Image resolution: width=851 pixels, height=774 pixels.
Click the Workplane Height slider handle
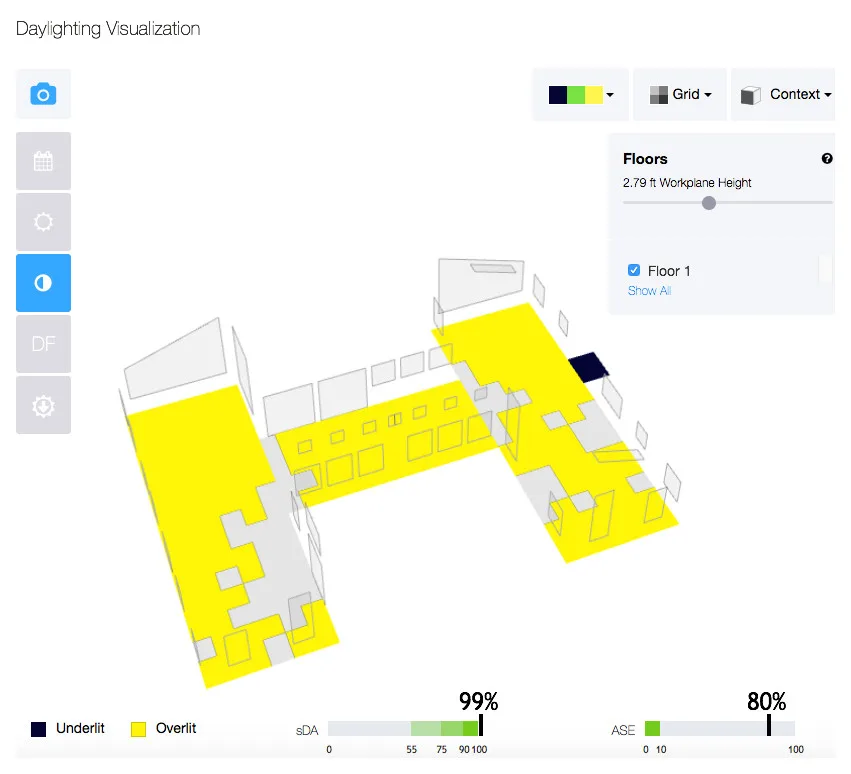pos(709,203)
